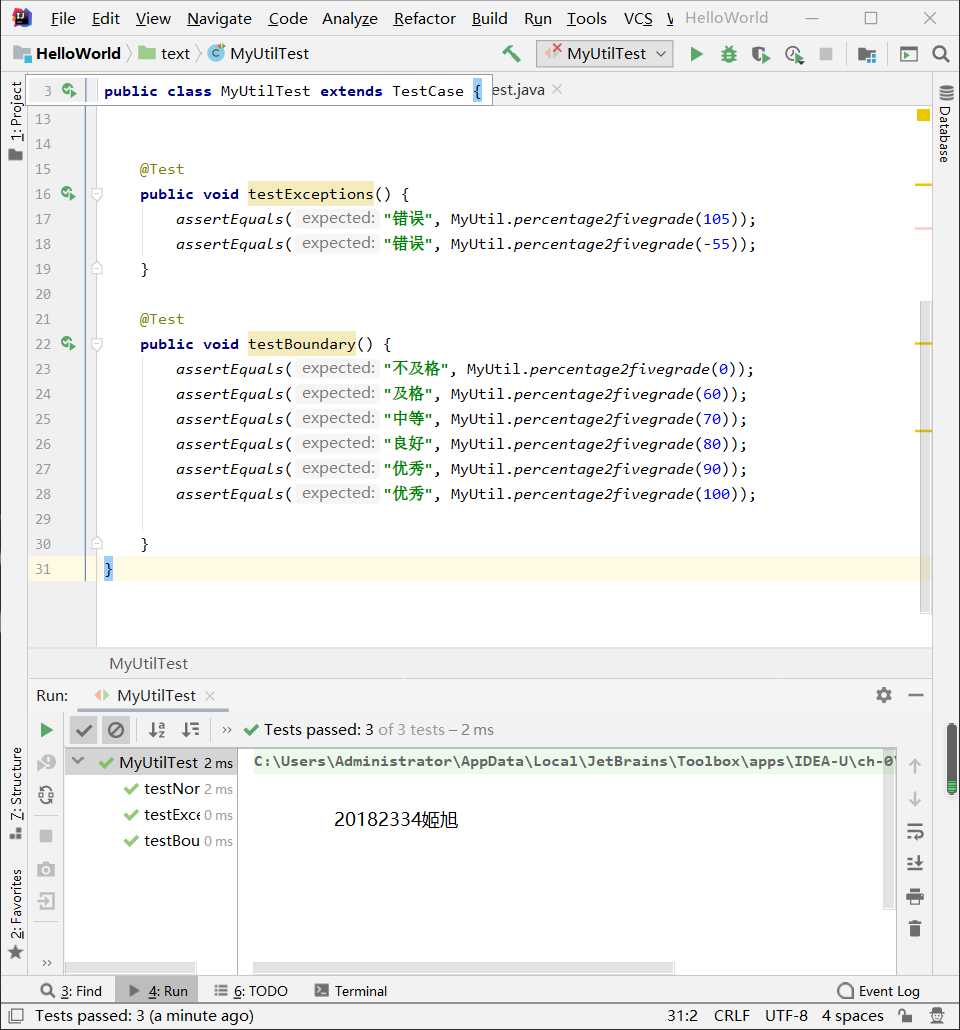Click HelloWorld breadcrumb in navigation bar
This screenshot has width=960, height=1030.
[x=67, y=54]
